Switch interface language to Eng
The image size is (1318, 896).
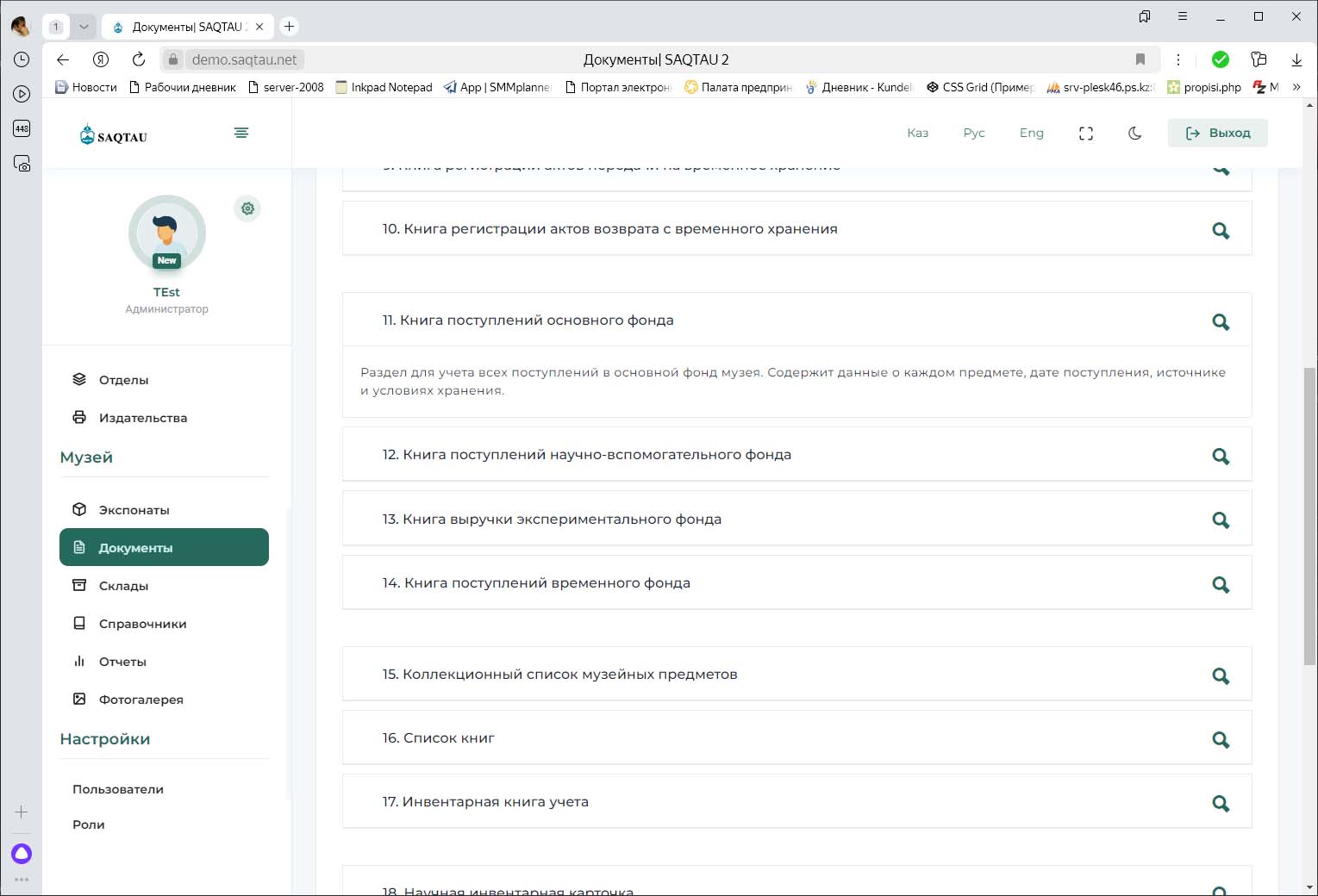(1031, 134)
